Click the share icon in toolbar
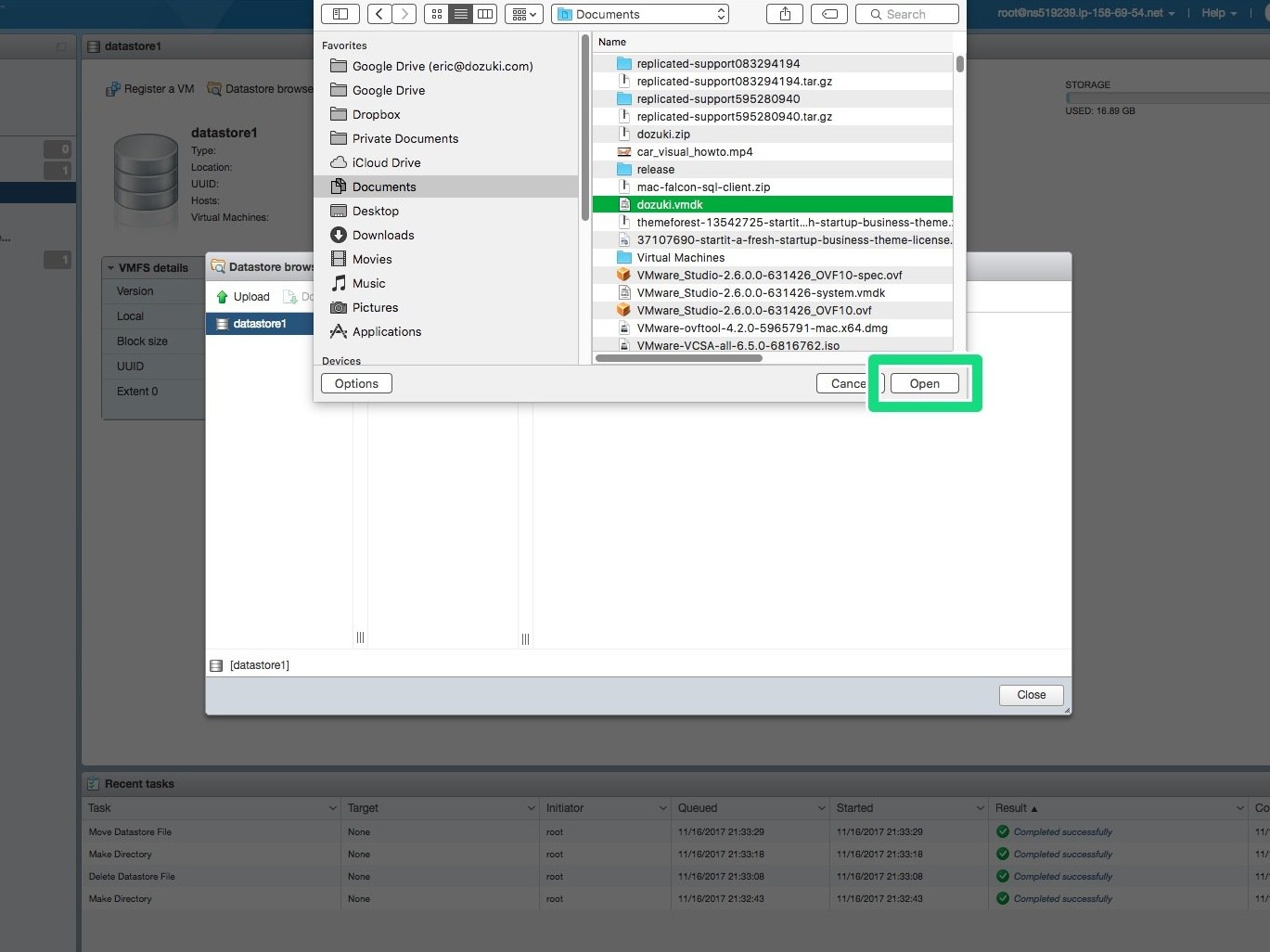The image size is (1270, 952). [785, 14]
